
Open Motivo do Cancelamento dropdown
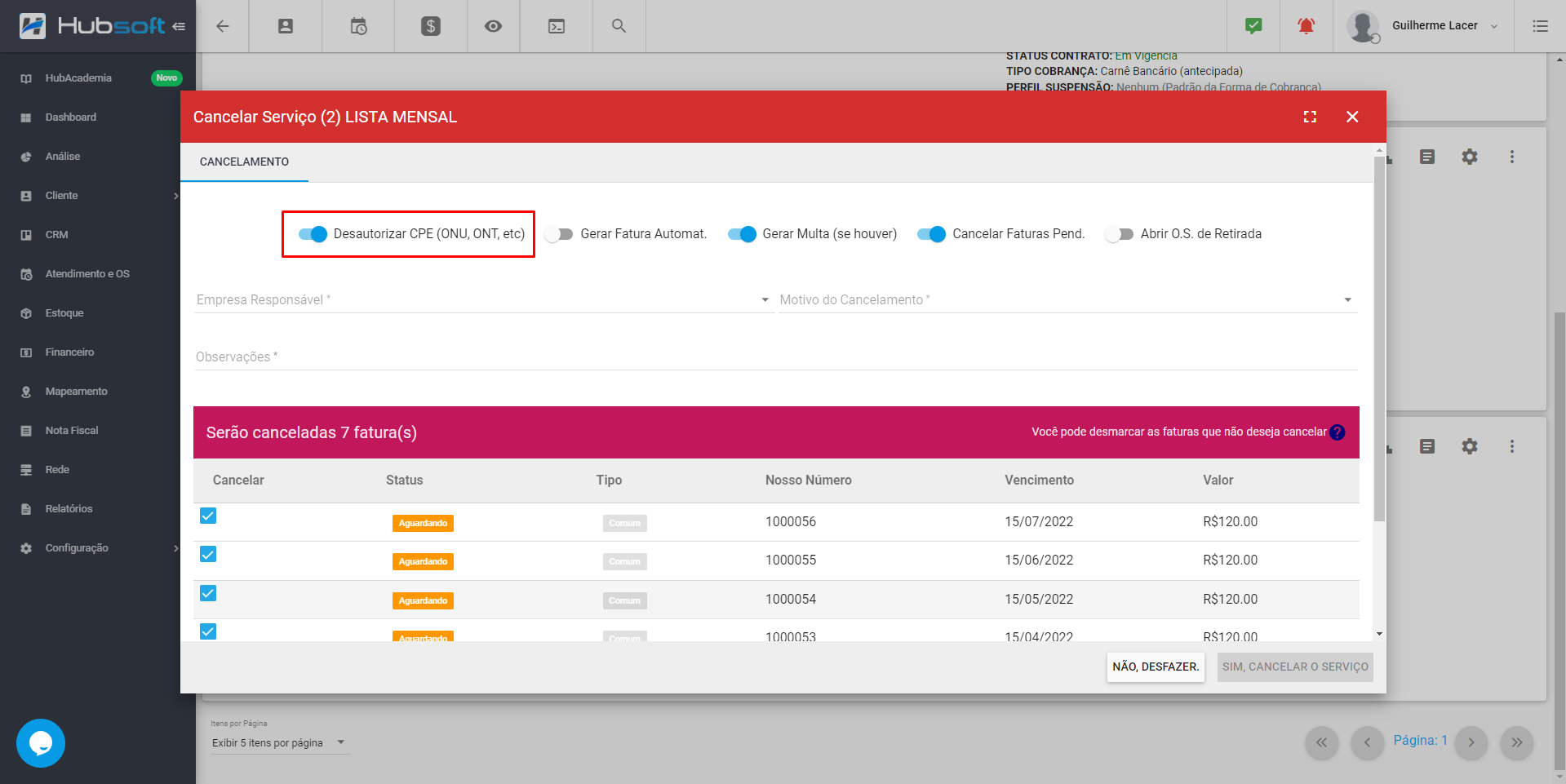pos(1067,300)
